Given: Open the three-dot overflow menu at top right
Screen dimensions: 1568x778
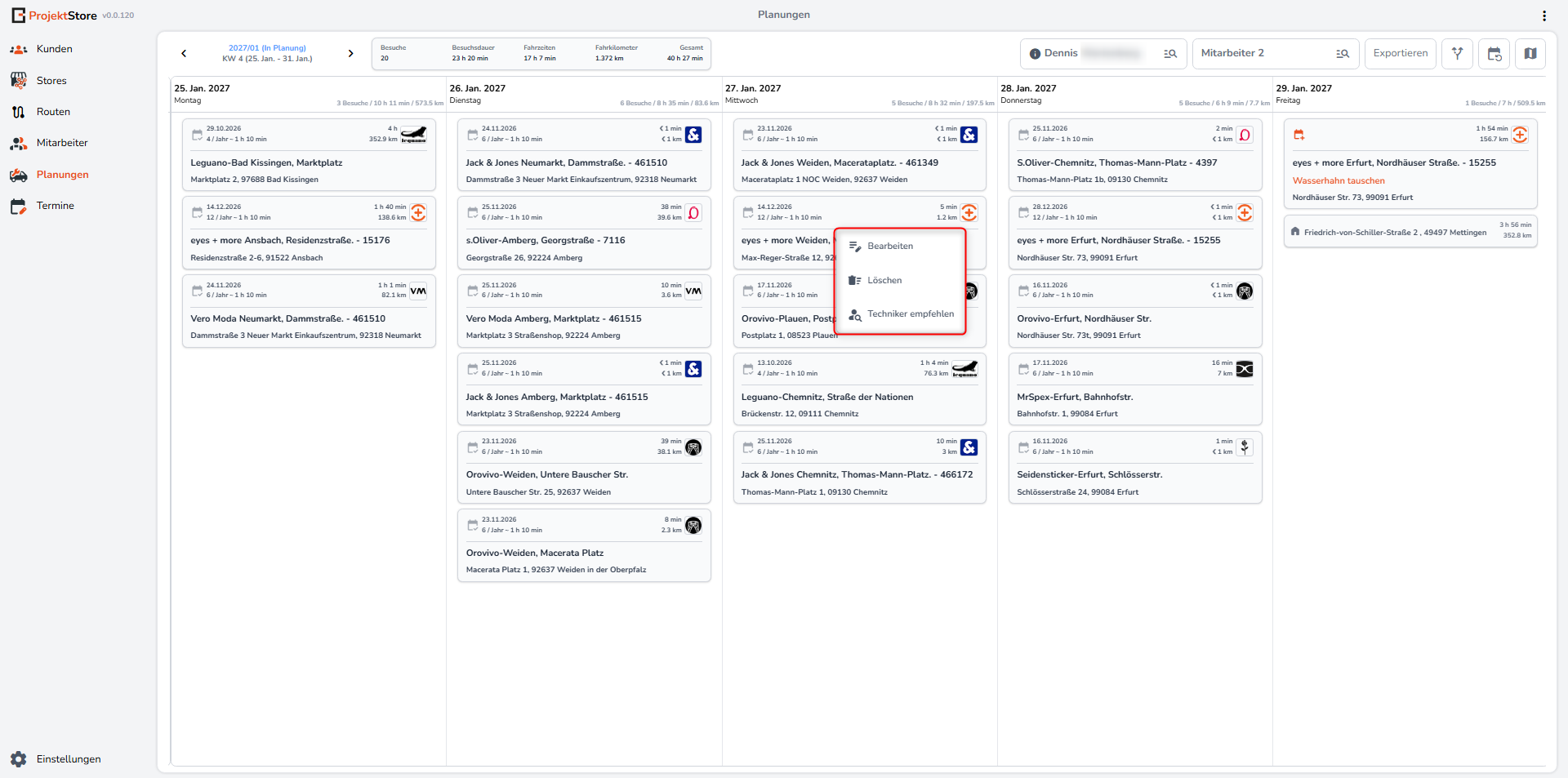Looking at the screenshot, I should [x=1543, y=16].
